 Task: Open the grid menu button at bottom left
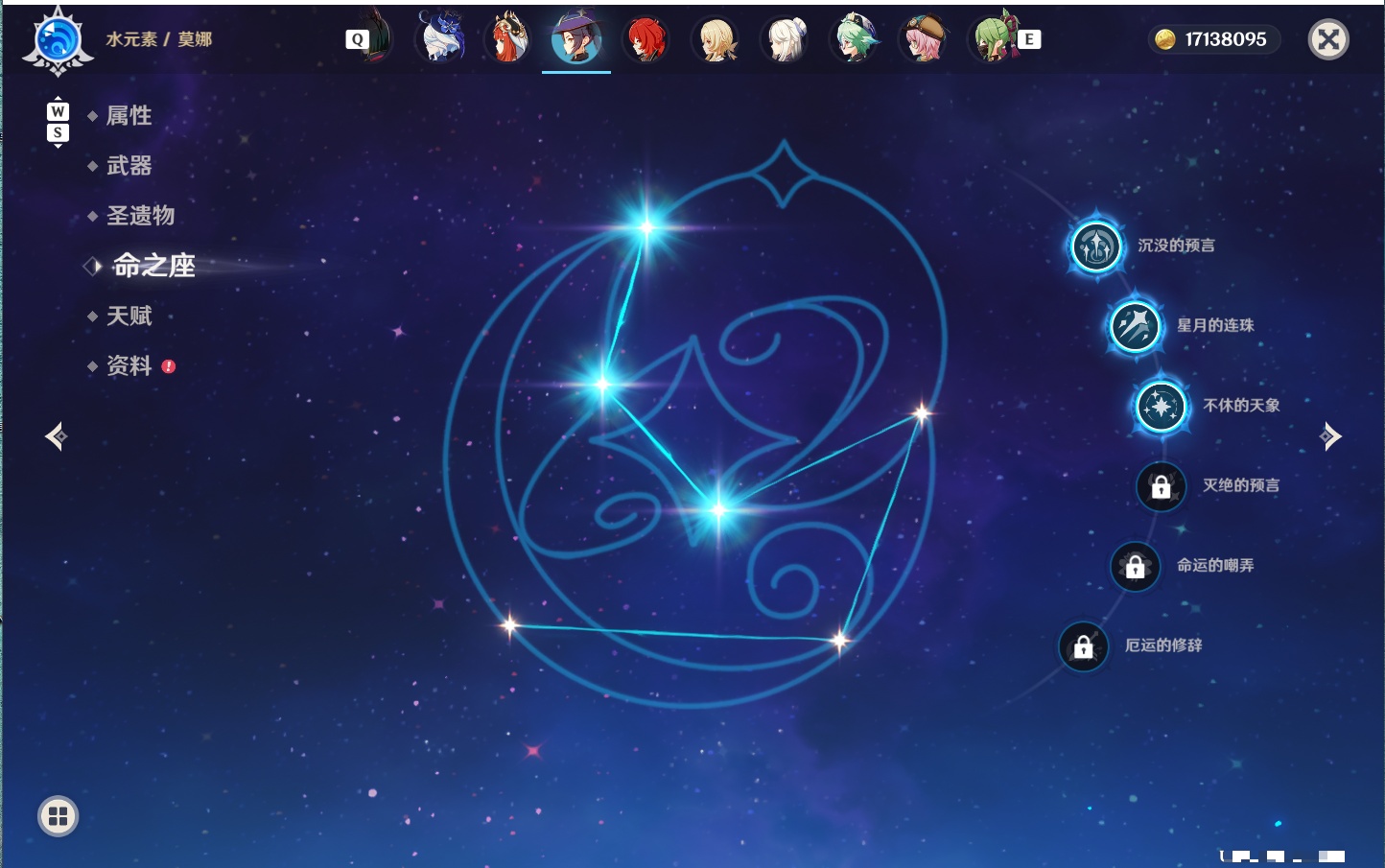pyautogui.click(x=58, y=816)
